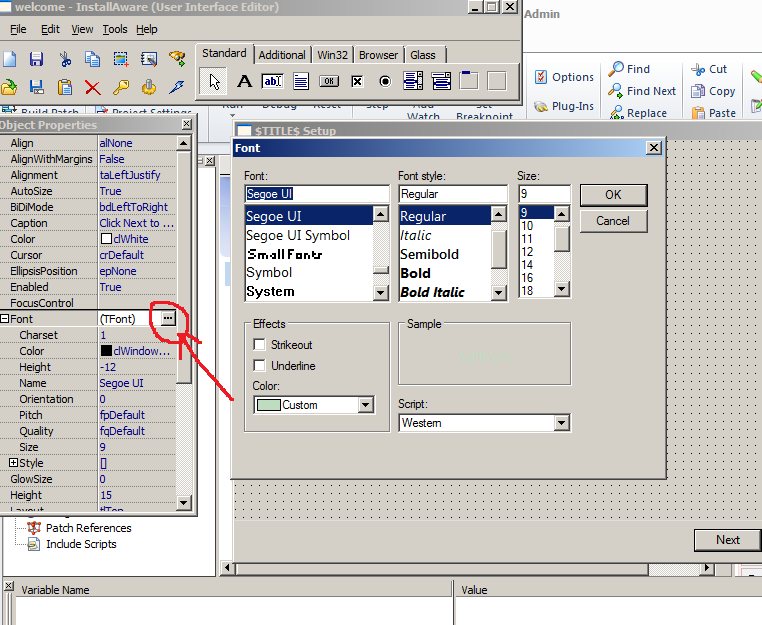762x625 pixels.
Task: Click the lightning bolt toolbar icon
Action: 177,87
